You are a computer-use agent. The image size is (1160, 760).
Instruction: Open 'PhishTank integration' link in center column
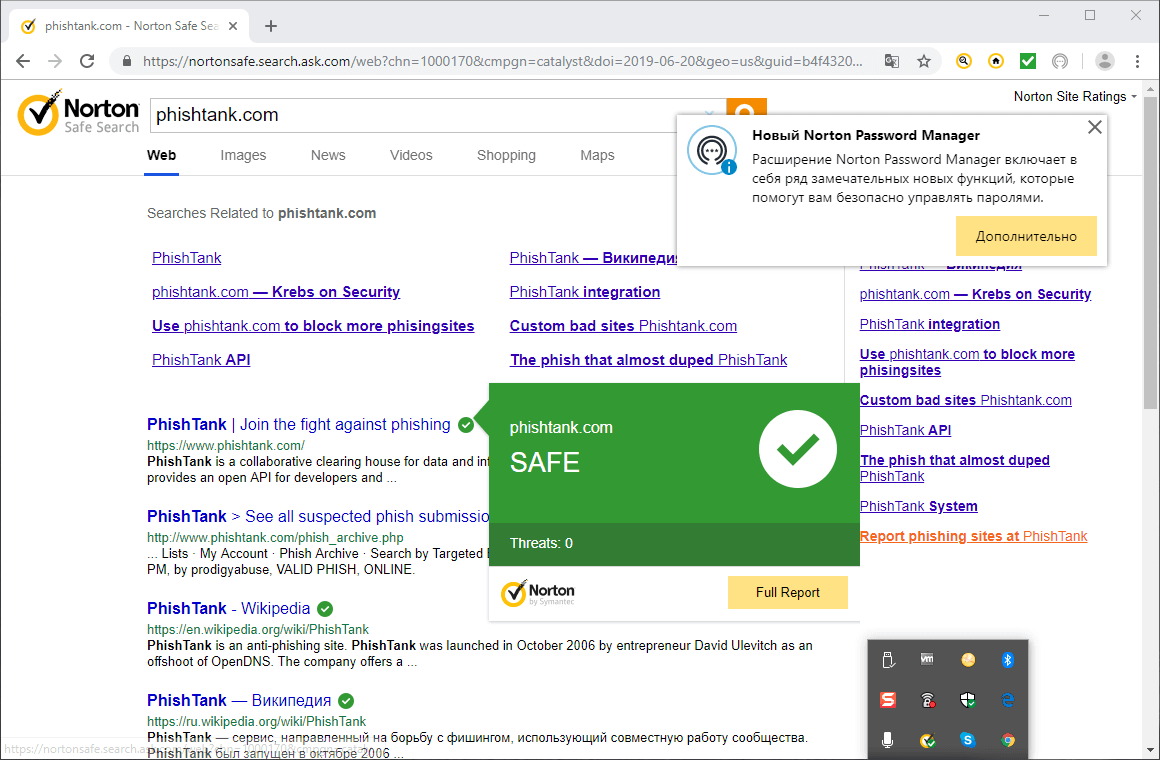(x=584, y=292)
